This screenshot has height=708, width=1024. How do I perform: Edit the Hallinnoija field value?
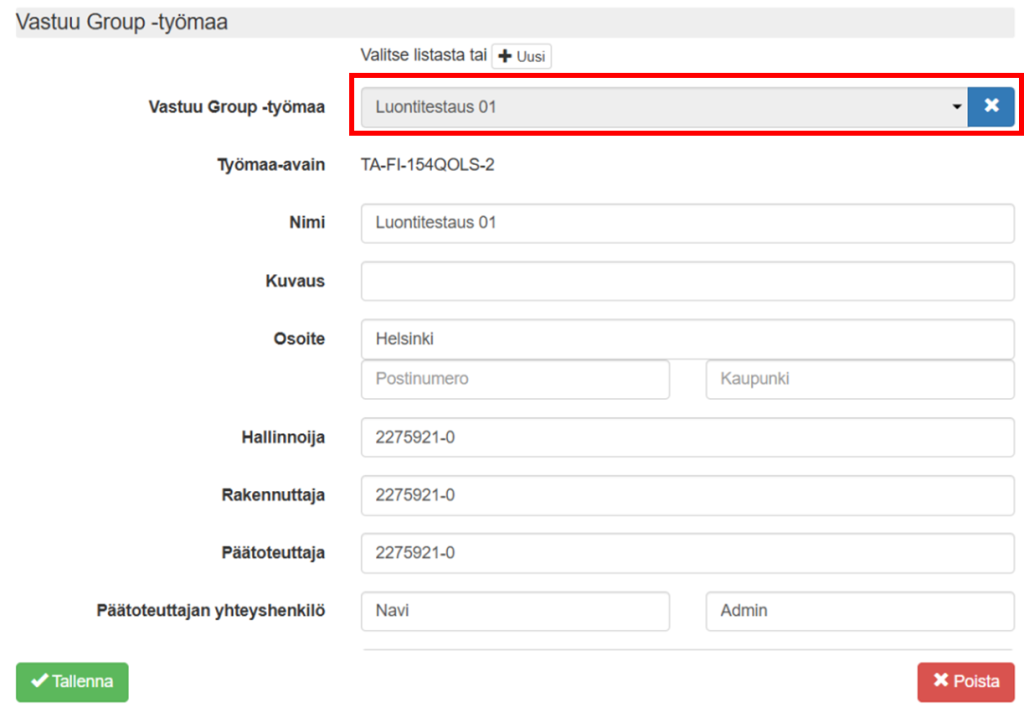(688, 438)
